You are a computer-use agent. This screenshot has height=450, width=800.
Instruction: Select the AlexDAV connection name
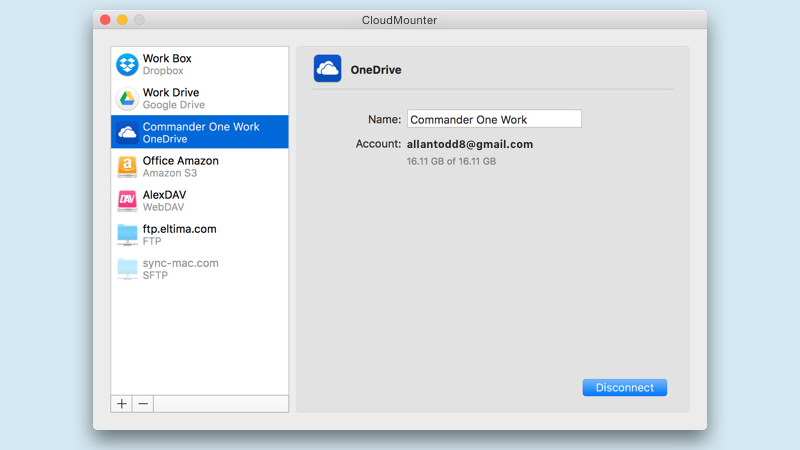click(164, 195)
